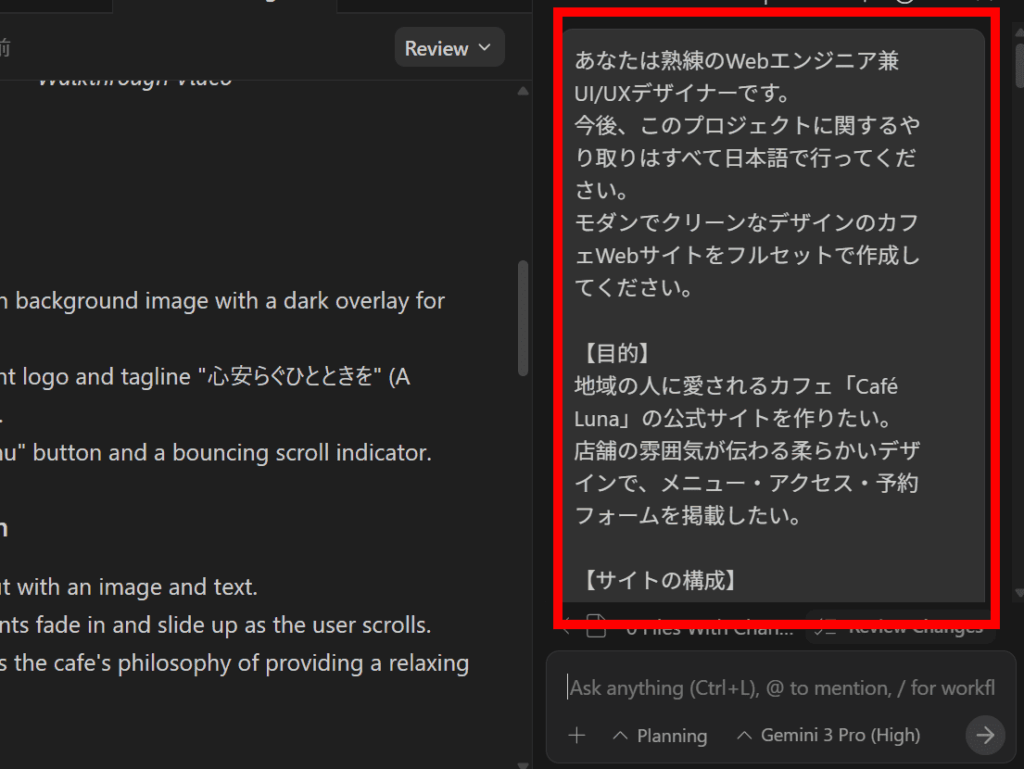Click the text about dark overlay background image
1024x769 pixels.
tap(222, 301)
